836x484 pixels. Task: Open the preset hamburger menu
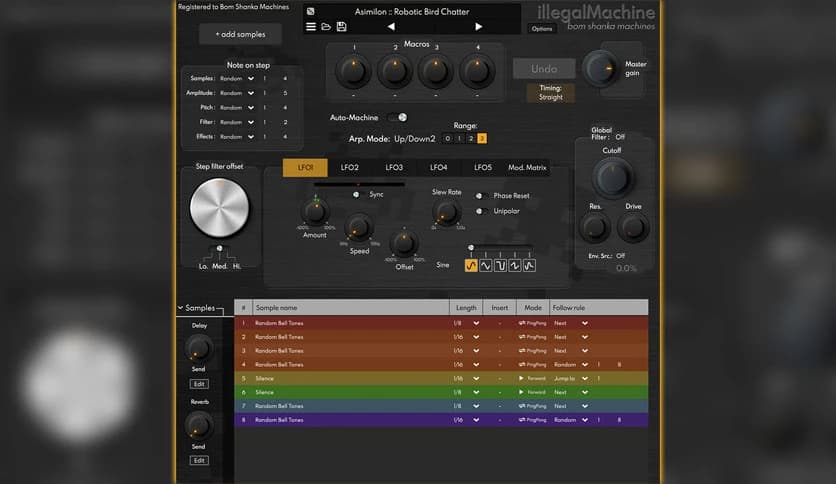[311, 26]
